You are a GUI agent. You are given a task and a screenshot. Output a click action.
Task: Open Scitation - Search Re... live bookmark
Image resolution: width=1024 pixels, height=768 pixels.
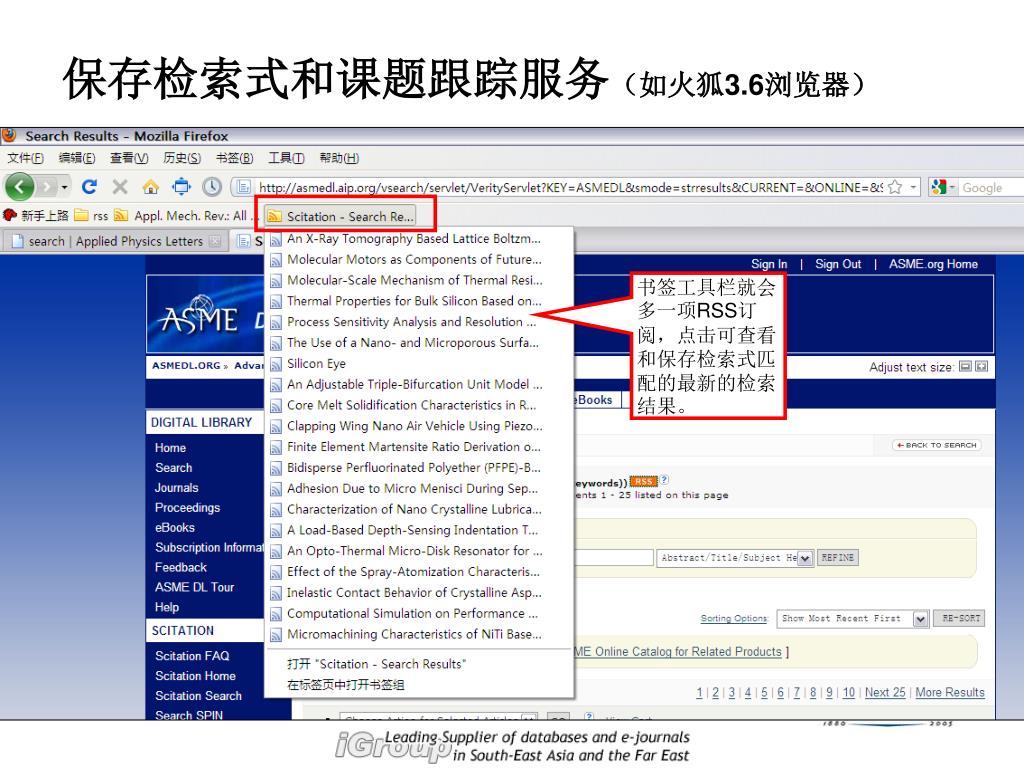pos(341,216)
